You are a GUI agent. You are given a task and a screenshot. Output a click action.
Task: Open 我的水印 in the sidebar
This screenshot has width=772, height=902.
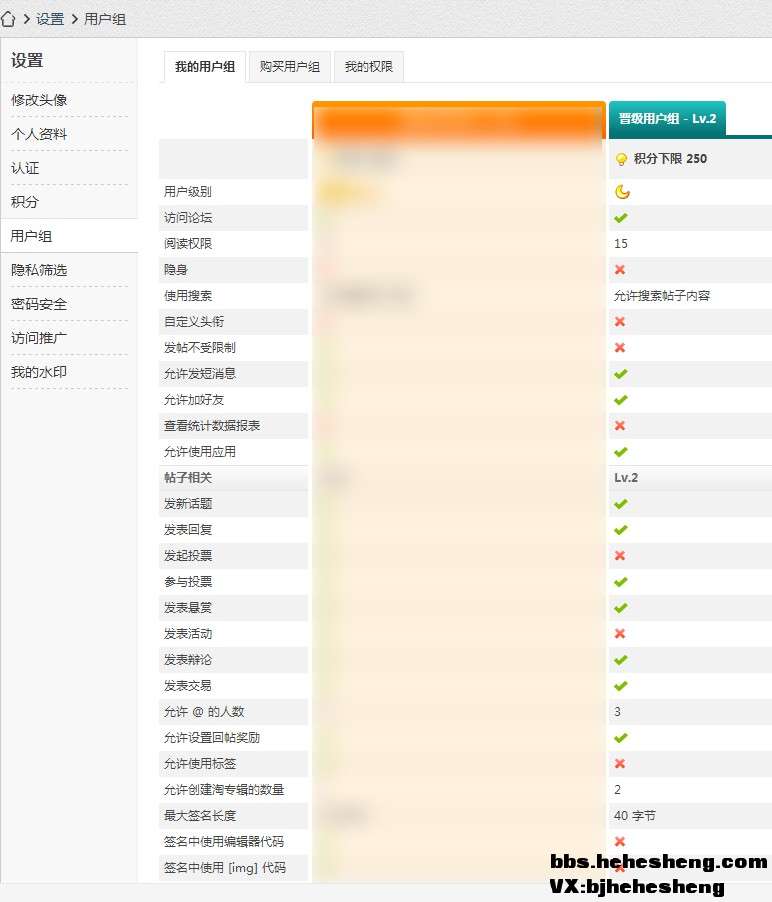tap(39, 372)
